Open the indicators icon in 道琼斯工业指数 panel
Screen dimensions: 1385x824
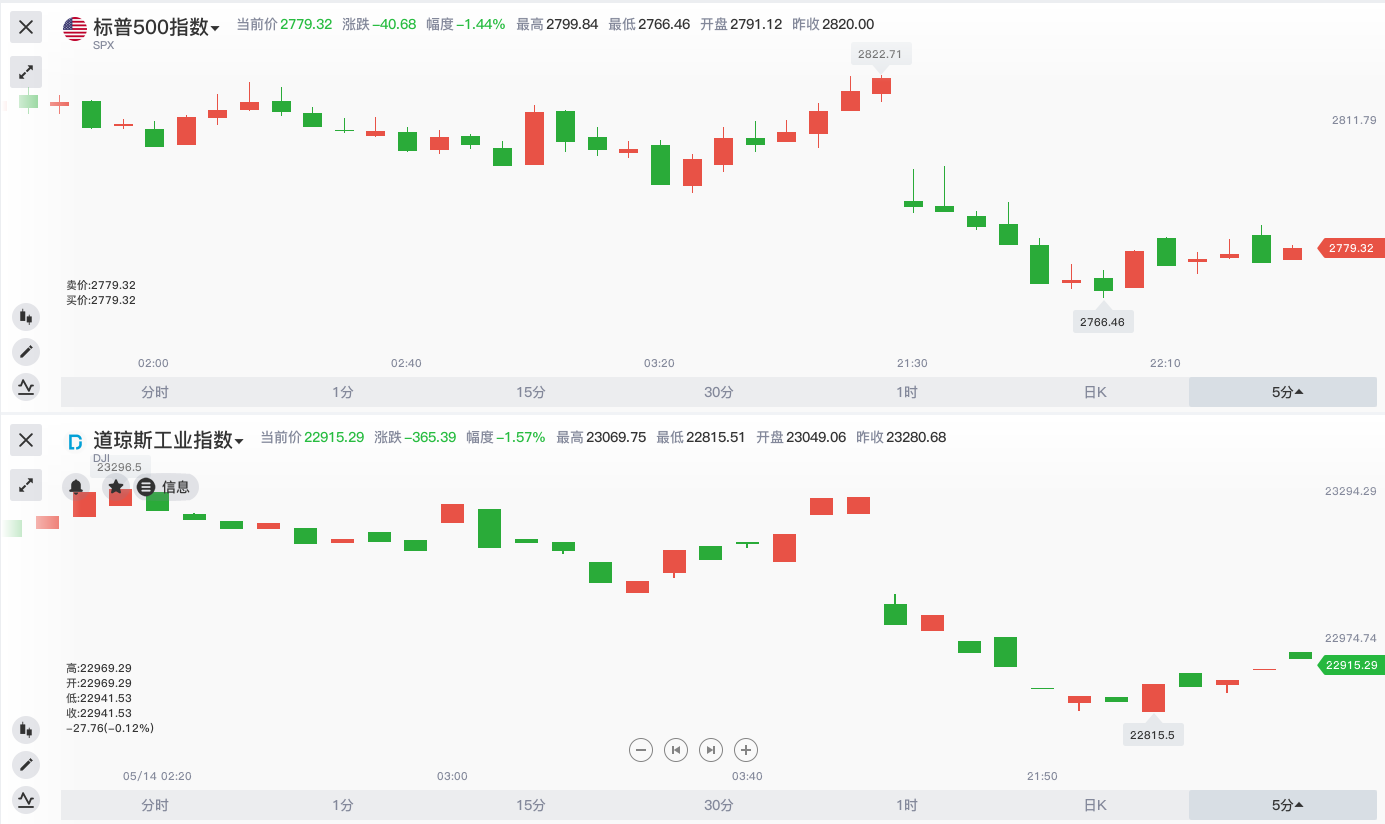click(26, 799)
